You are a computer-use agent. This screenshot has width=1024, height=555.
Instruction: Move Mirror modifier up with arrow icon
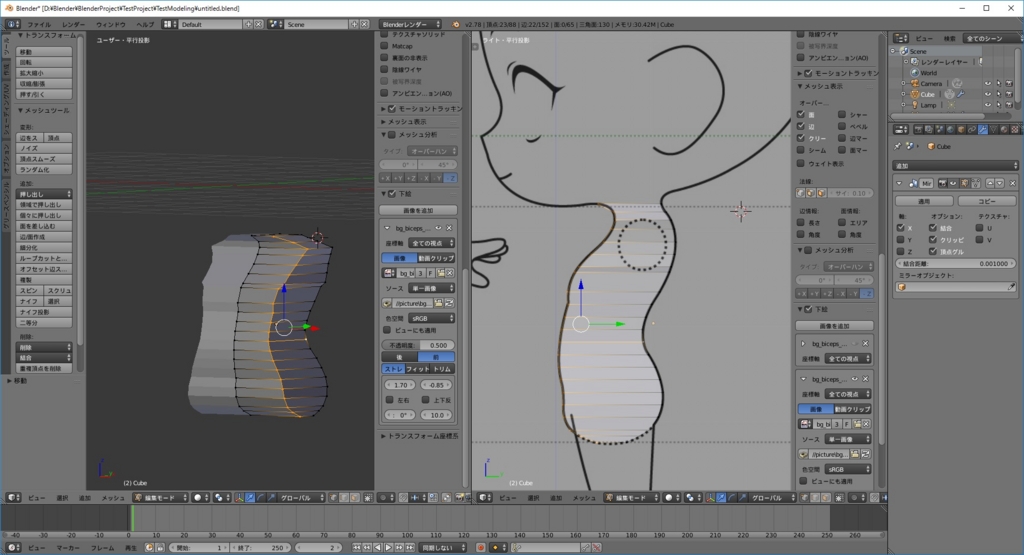(x=990, y=183)
